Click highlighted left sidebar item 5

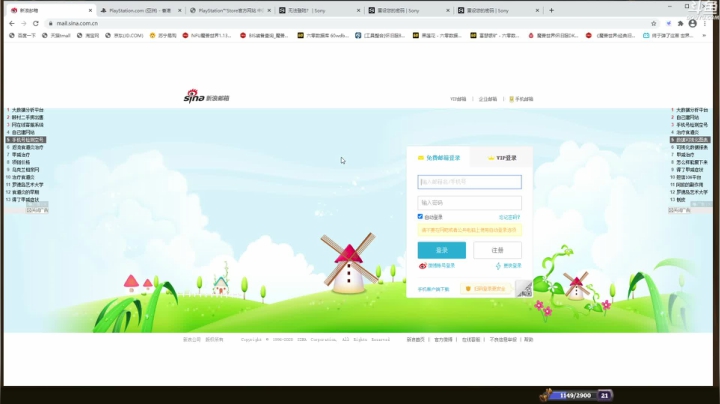[x=26, y=140]
